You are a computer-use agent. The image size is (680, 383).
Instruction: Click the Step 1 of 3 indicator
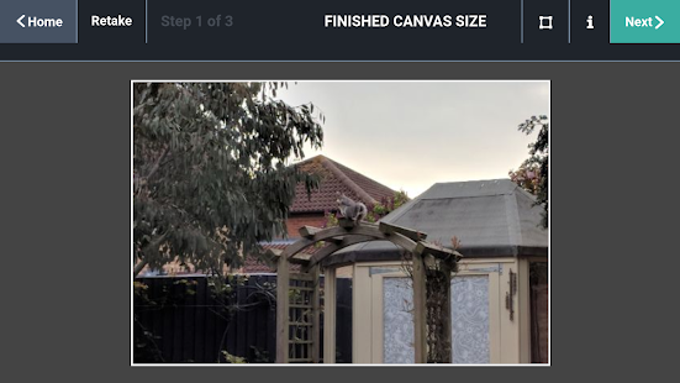pos(197,21)
